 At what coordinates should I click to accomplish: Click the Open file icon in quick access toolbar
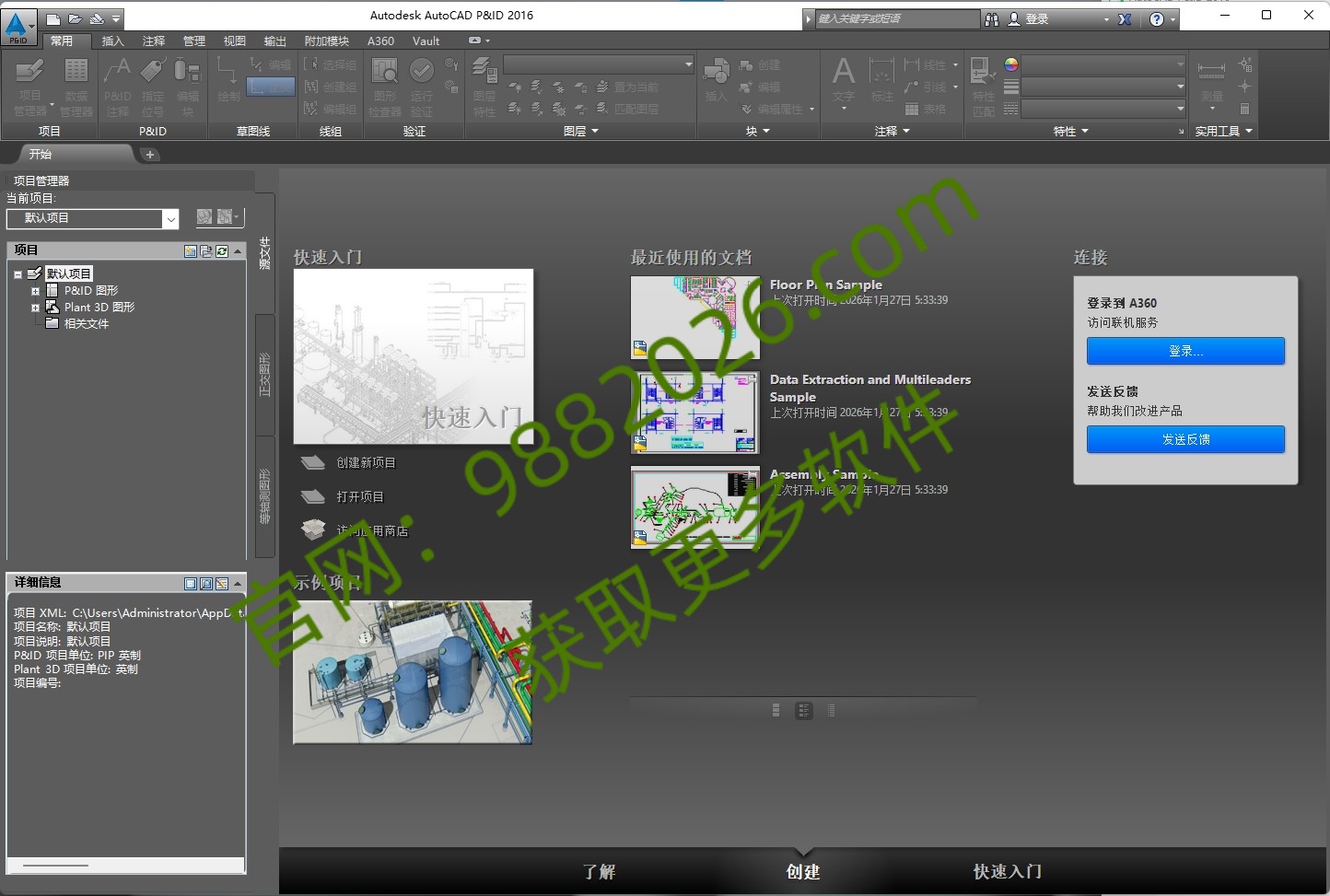[x=75, y=18]
